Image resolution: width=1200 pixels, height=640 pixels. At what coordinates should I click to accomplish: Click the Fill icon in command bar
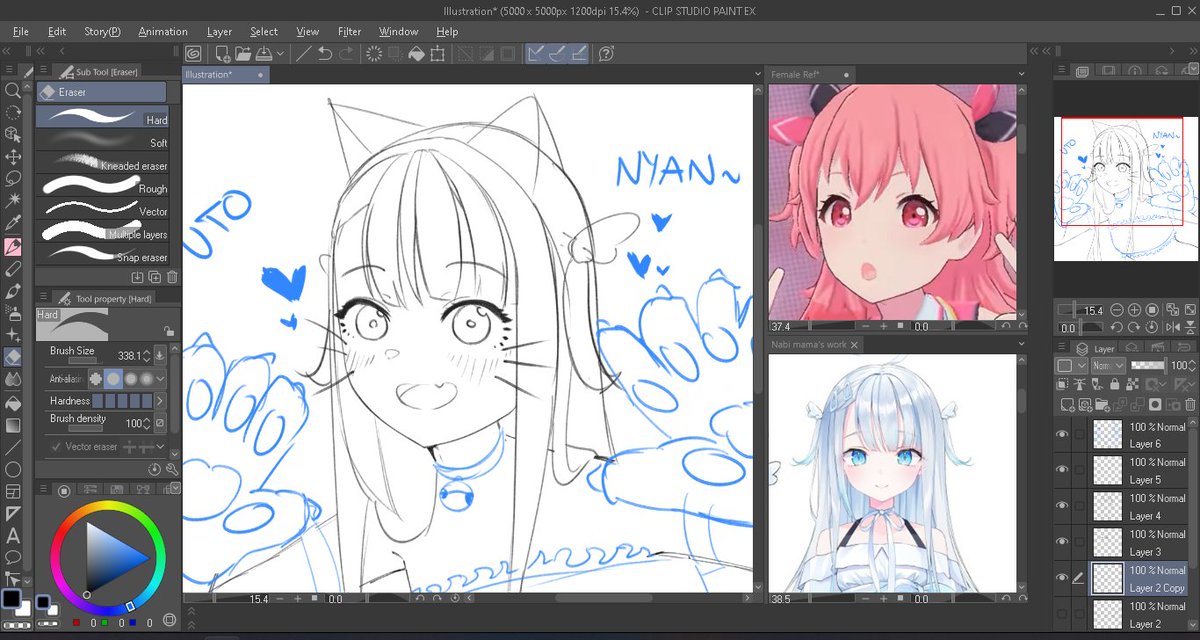(x=418, y=54)
